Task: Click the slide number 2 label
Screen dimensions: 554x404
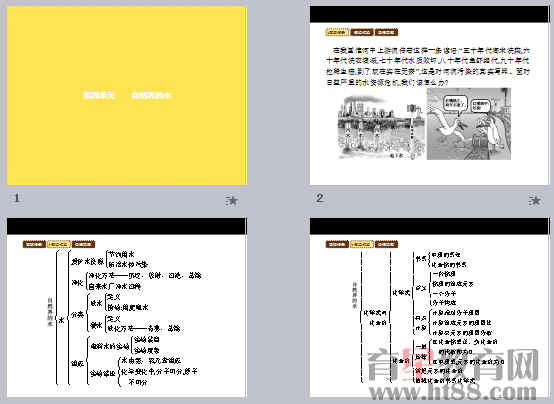Action: tap(320, 198)
